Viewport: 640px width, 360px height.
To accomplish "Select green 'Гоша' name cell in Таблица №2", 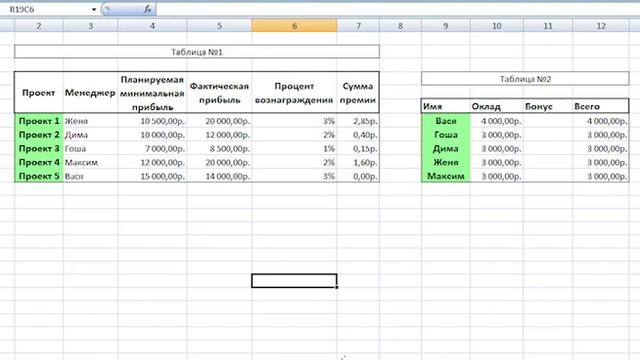I will point(446,135).
